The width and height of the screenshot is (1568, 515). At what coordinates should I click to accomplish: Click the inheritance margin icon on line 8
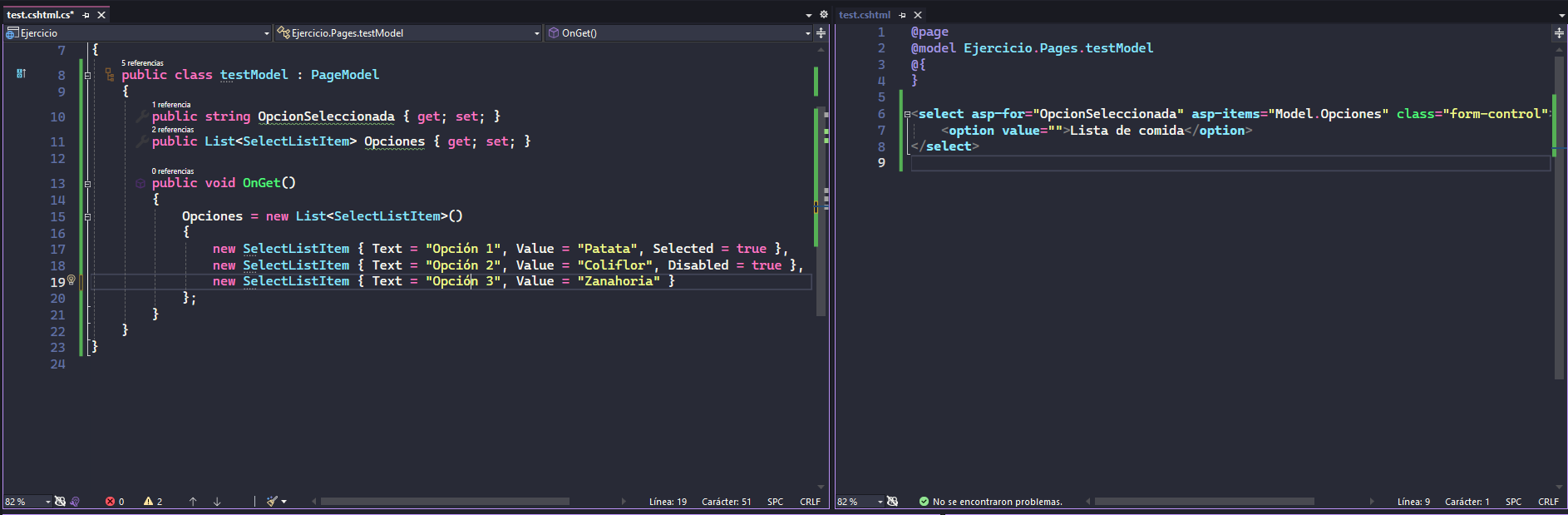[x=21, y=74]
